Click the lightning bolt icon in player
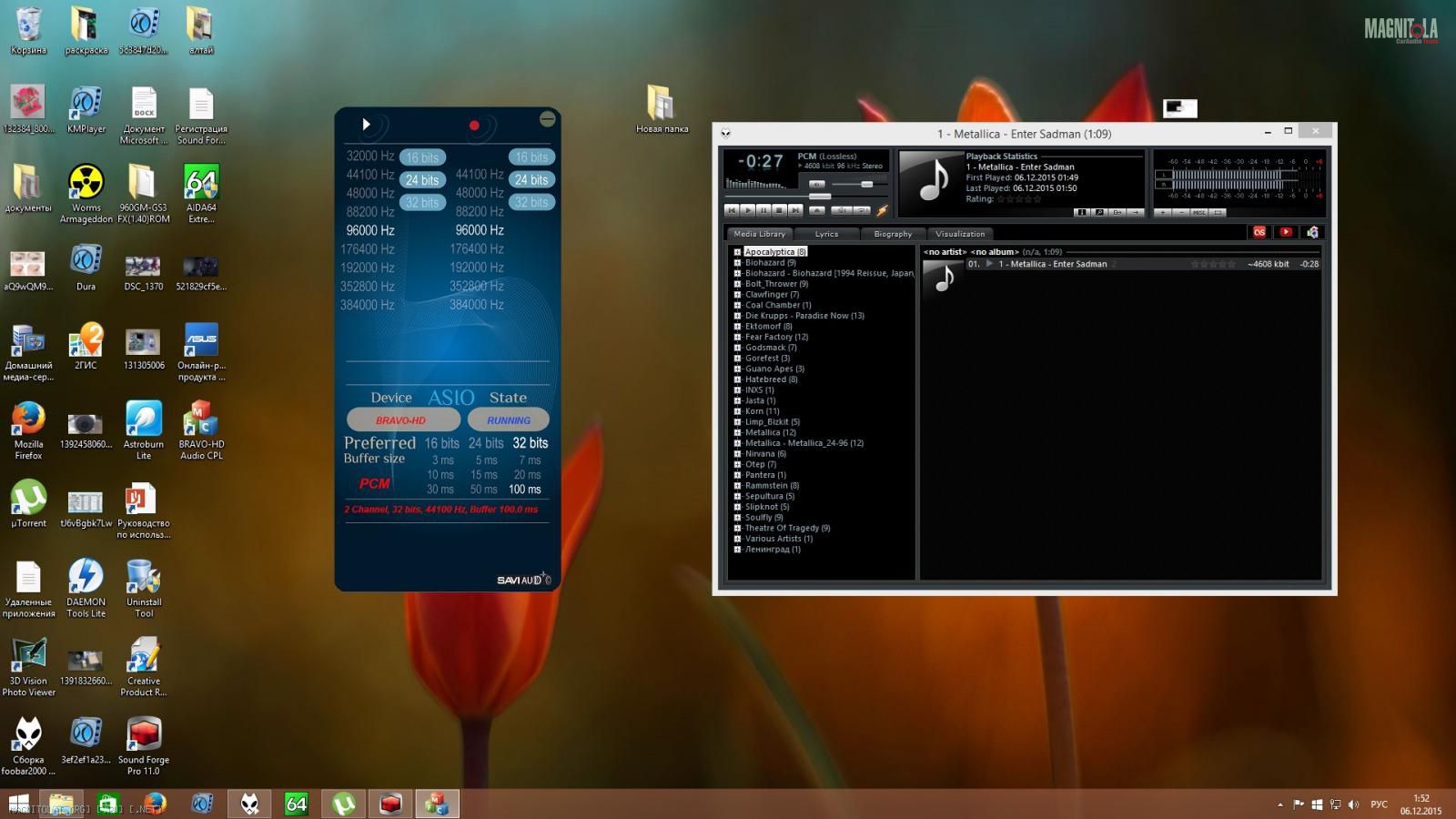Screen dimensions: 1456x819 click(x=882, y=210)
